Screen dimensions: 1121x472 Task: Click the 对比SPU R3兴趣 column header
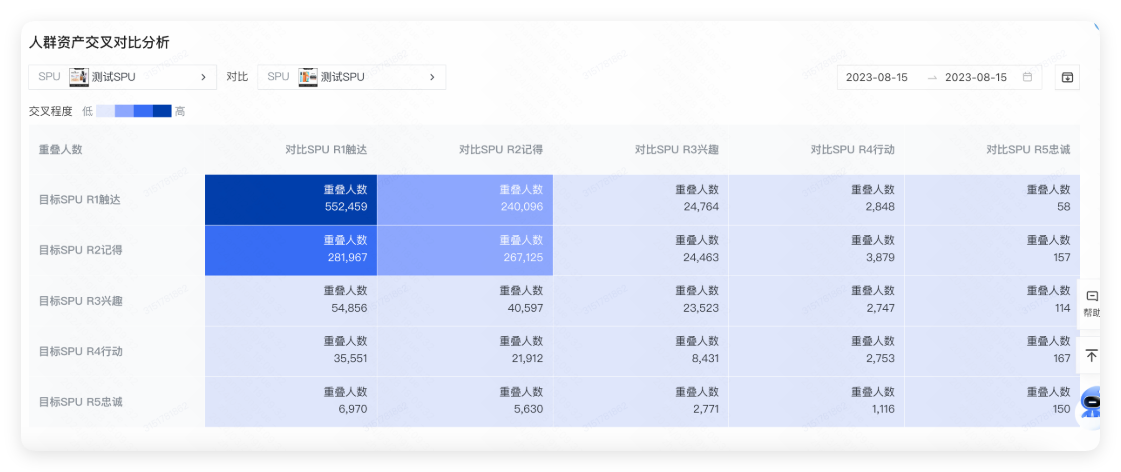pos(676,149)
